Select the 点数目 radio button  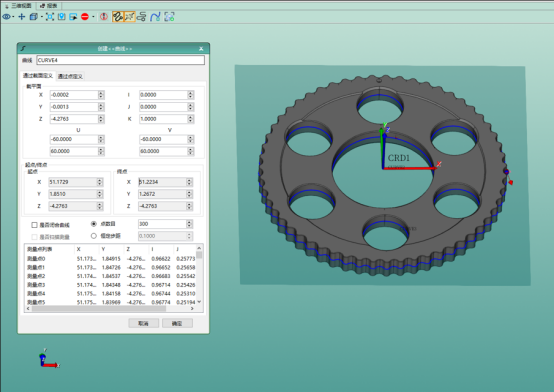(94, 224)
